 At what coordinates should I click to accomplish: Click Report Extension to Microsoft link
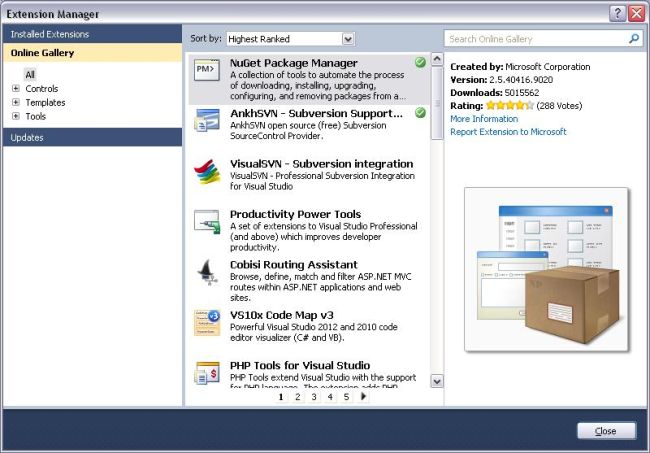pos(508,132)
